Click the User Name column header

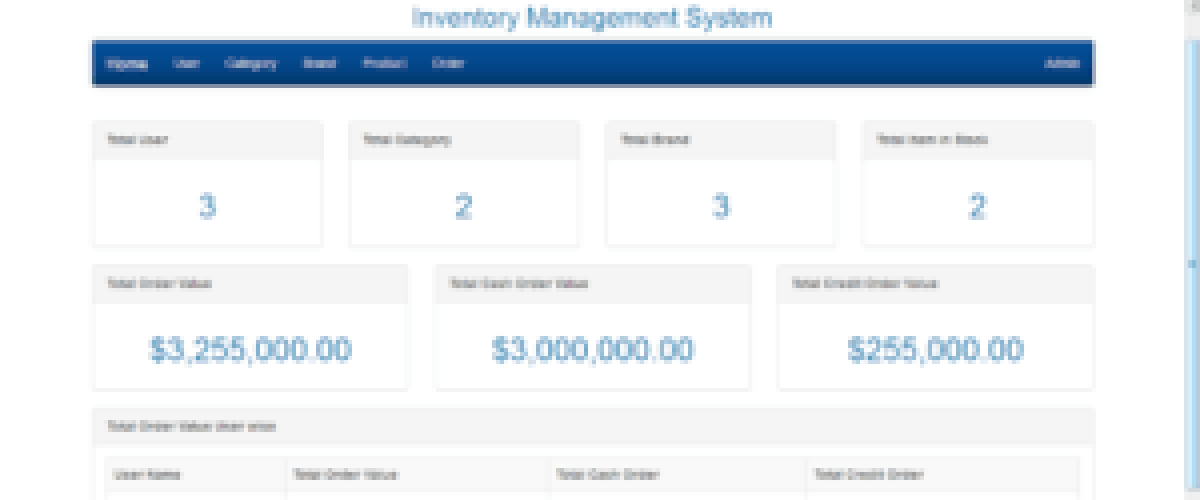click(147, 475)
